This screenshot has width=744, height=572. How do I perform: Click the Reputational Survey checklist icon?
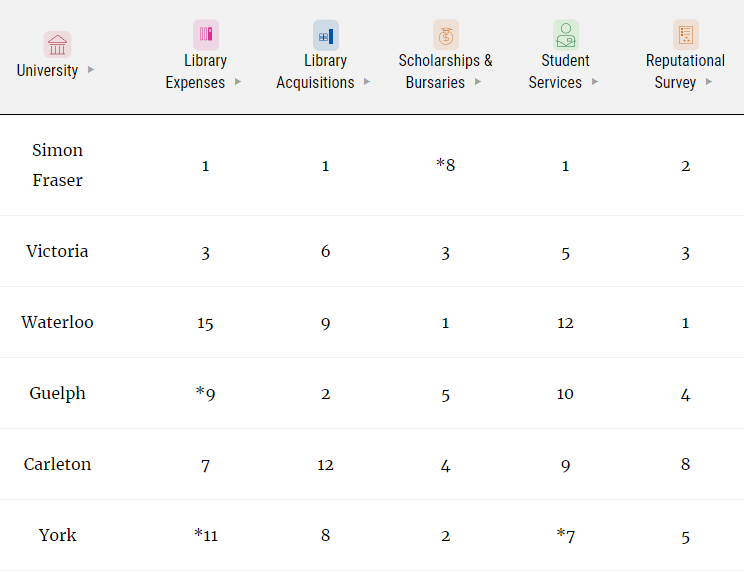click(x=686, y=34)
